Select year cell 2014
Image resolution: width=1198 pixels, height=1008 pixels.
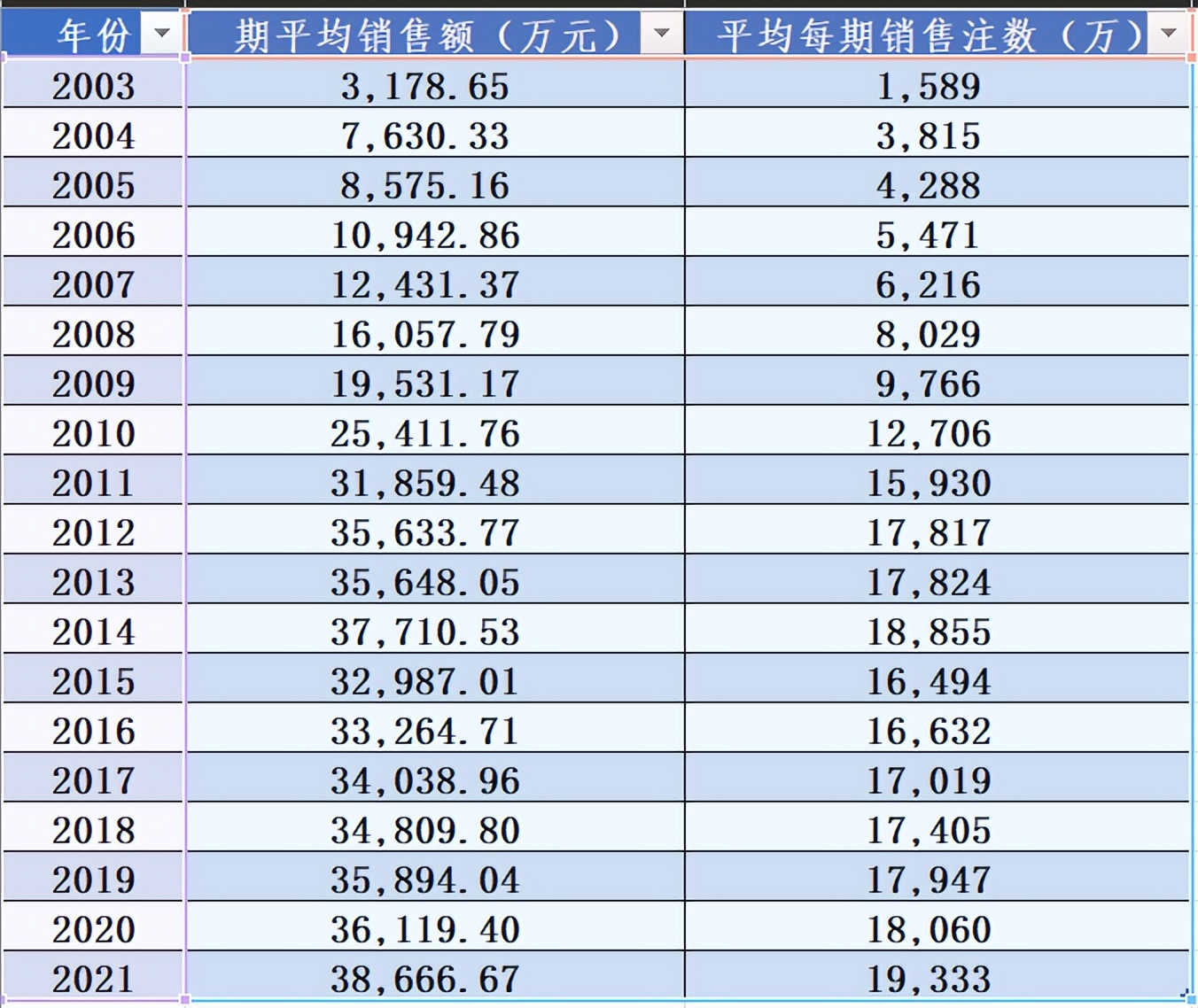[x=93, y=631]
